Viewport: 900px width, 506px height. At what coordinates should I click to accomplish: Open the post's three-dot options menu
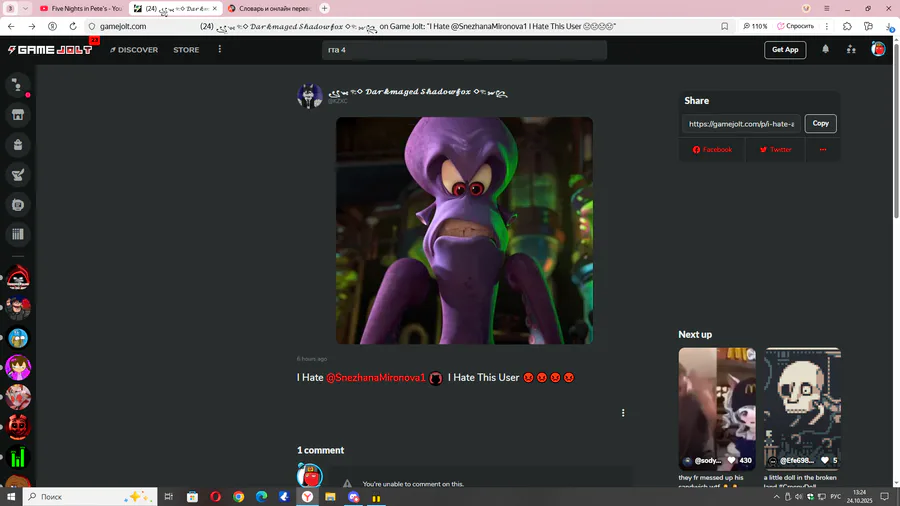[623, 412]
